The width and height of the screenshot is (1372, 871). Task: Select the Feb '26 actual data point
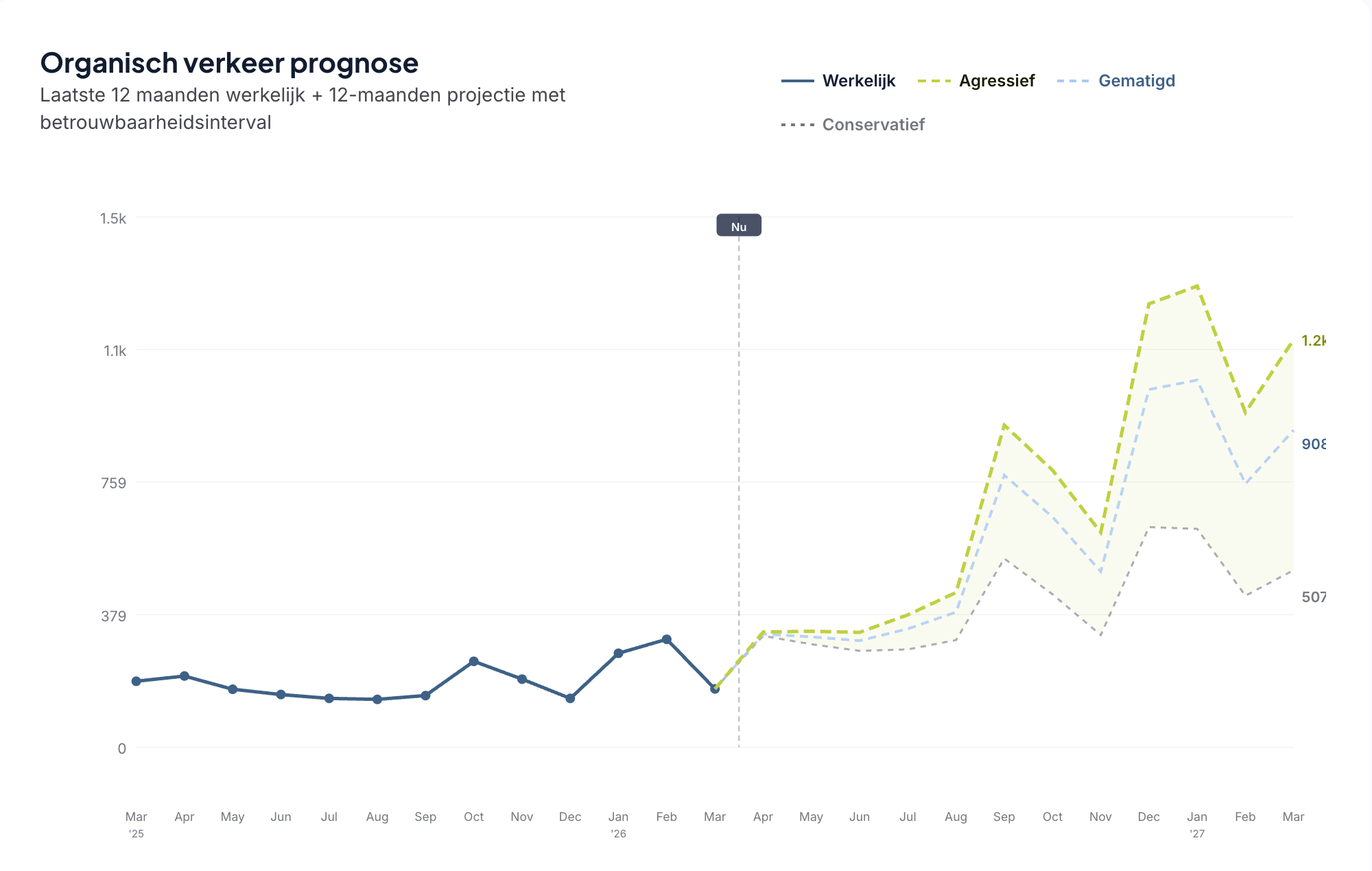click(x=667, y=640)
